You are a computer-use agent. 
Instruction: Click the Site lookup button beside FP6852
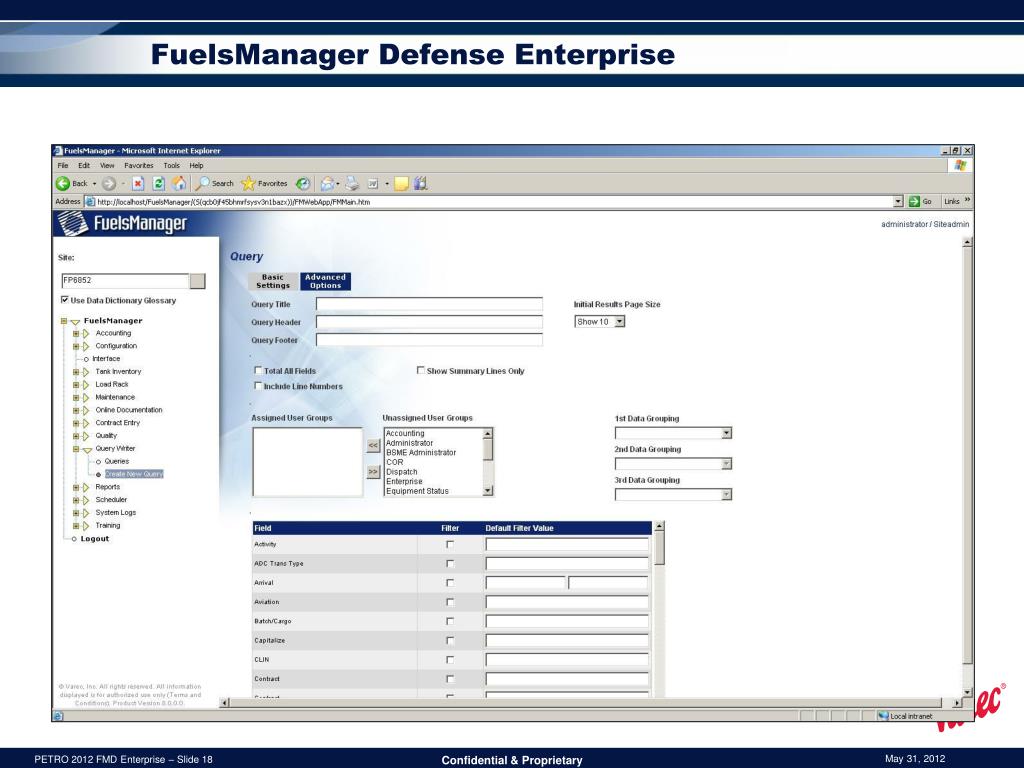pyautogui.click(x=197, y=281)
